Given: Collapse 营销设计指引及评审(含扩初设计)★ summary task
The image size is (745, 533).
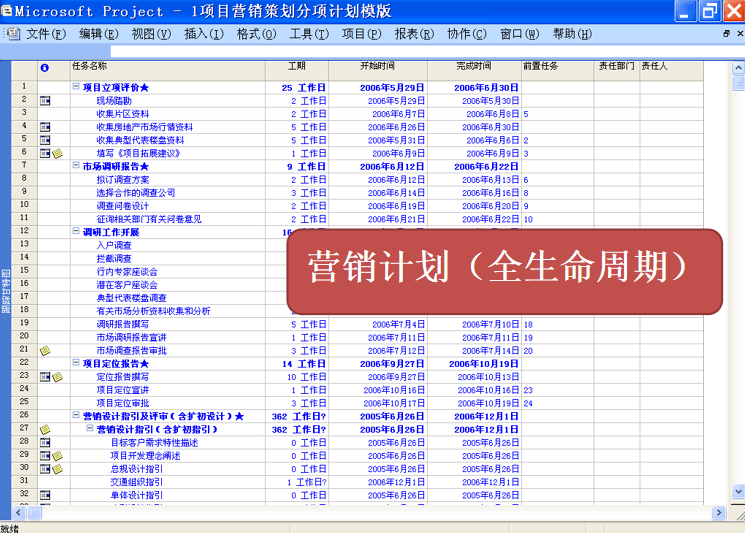Looking at the screenshot, I should [x=76, y=415].
